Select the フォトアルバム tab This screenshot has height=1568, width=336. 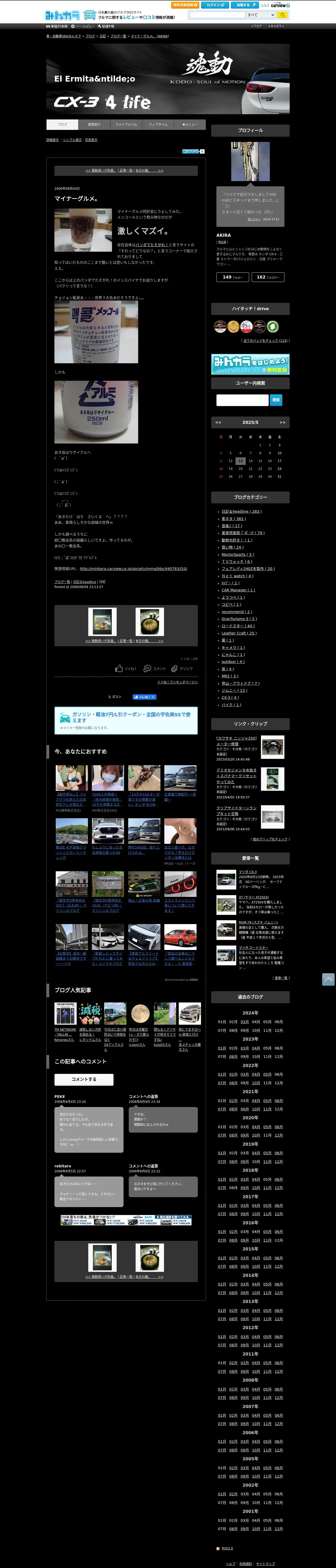pyautogui.click(x=126, y=124)
